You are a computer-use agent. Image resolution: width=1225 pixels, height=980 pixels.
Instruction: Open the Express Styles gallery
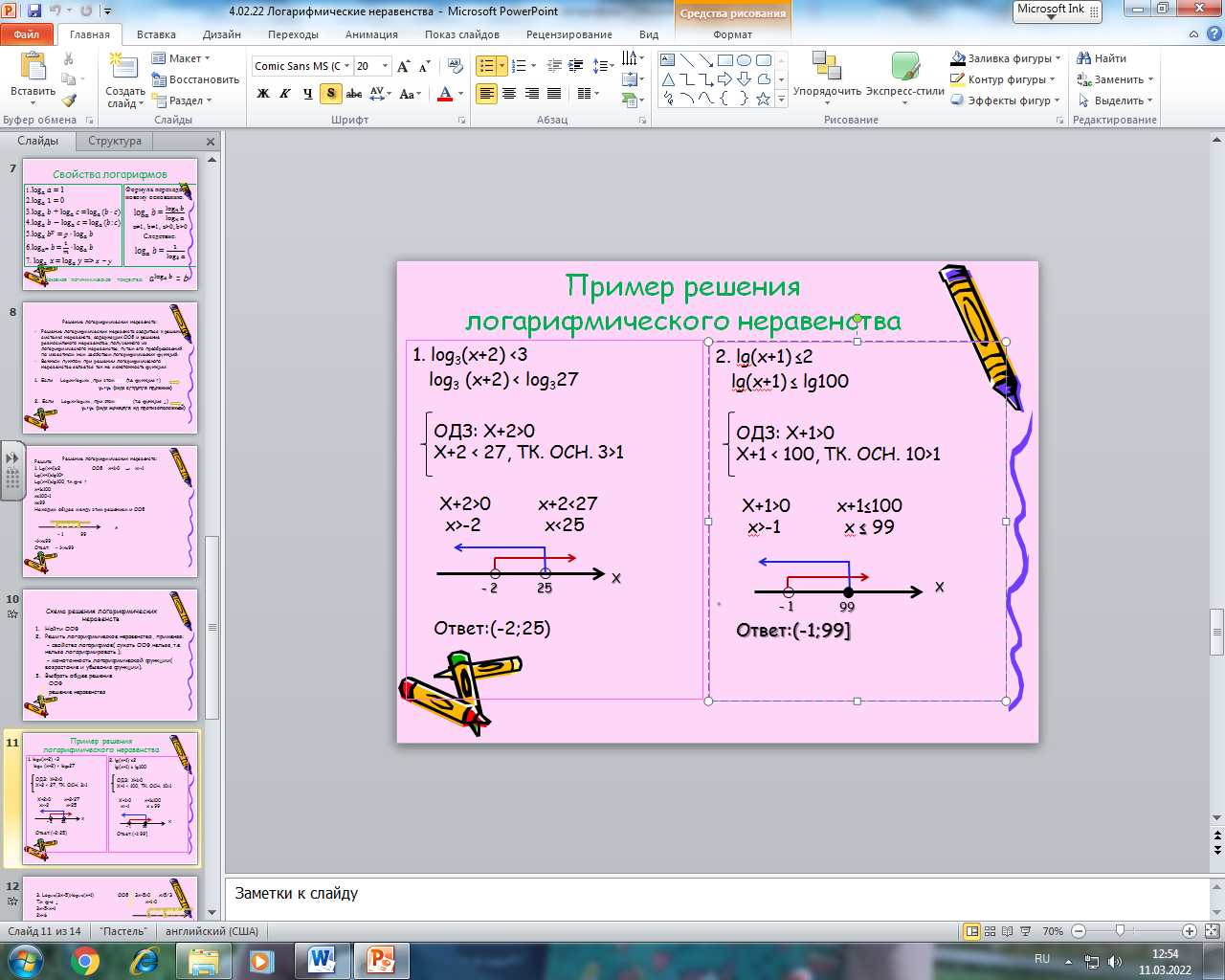(904, 77)
